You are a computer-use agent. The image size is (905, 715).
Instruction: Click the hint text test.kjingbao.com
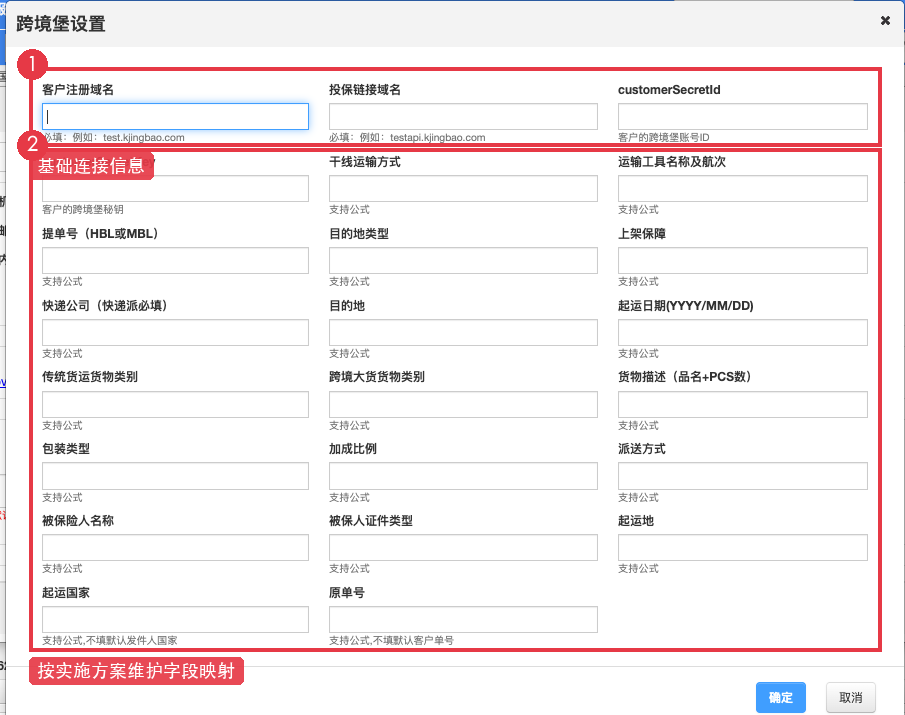144,138
